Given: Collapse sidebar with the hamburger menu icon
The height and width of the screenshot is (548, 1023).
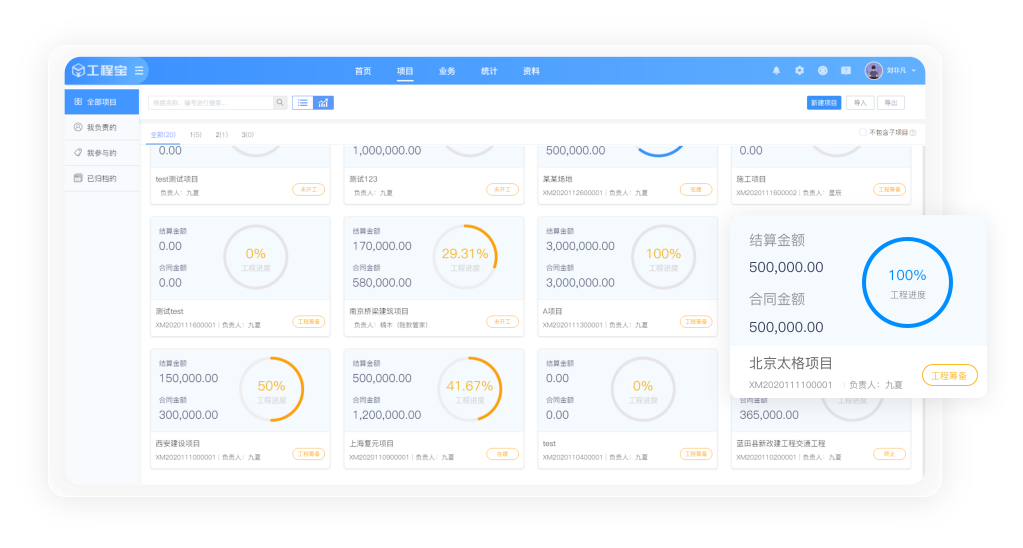Looking at the screenshot, I should (139, 71).
